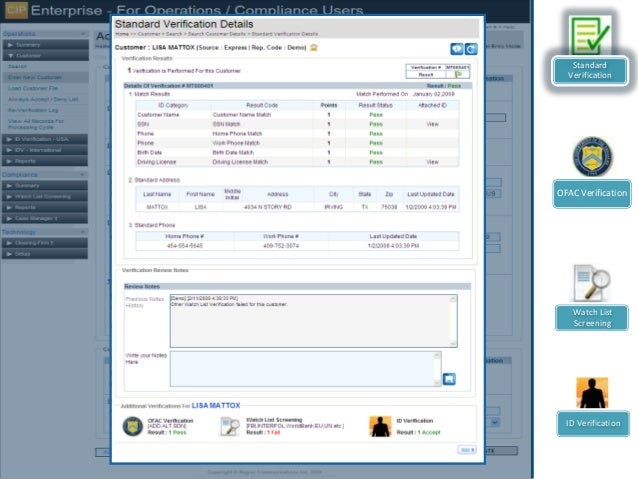This screenshot has height=479, width=638.
Task: Expand Watch List Screening in the sidebar
Action: tap(45, 197)
